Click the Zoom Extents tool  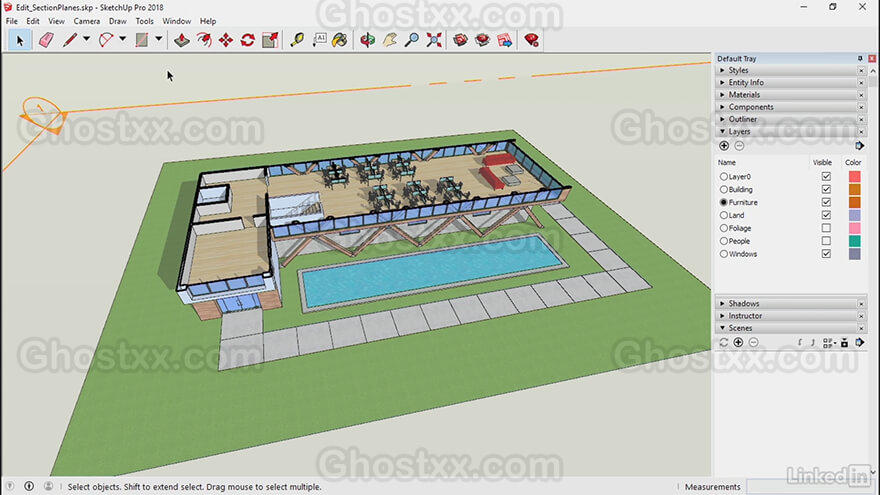pyautogui.click(x=434, y=40)
